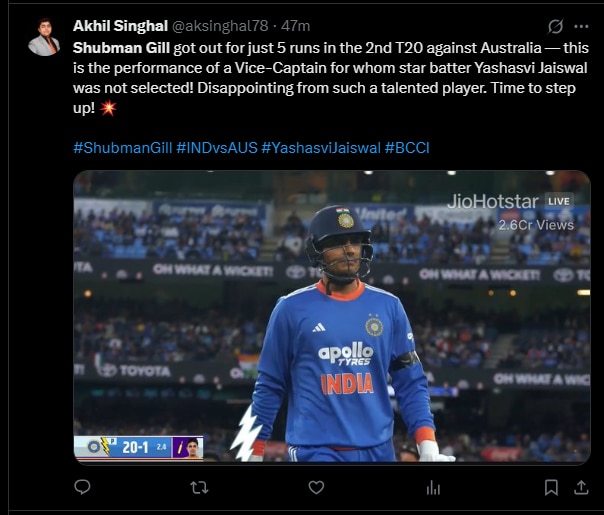The image size is (604, 515).
Task: Open the 47m timestamp link
Action: click(295, 26)
